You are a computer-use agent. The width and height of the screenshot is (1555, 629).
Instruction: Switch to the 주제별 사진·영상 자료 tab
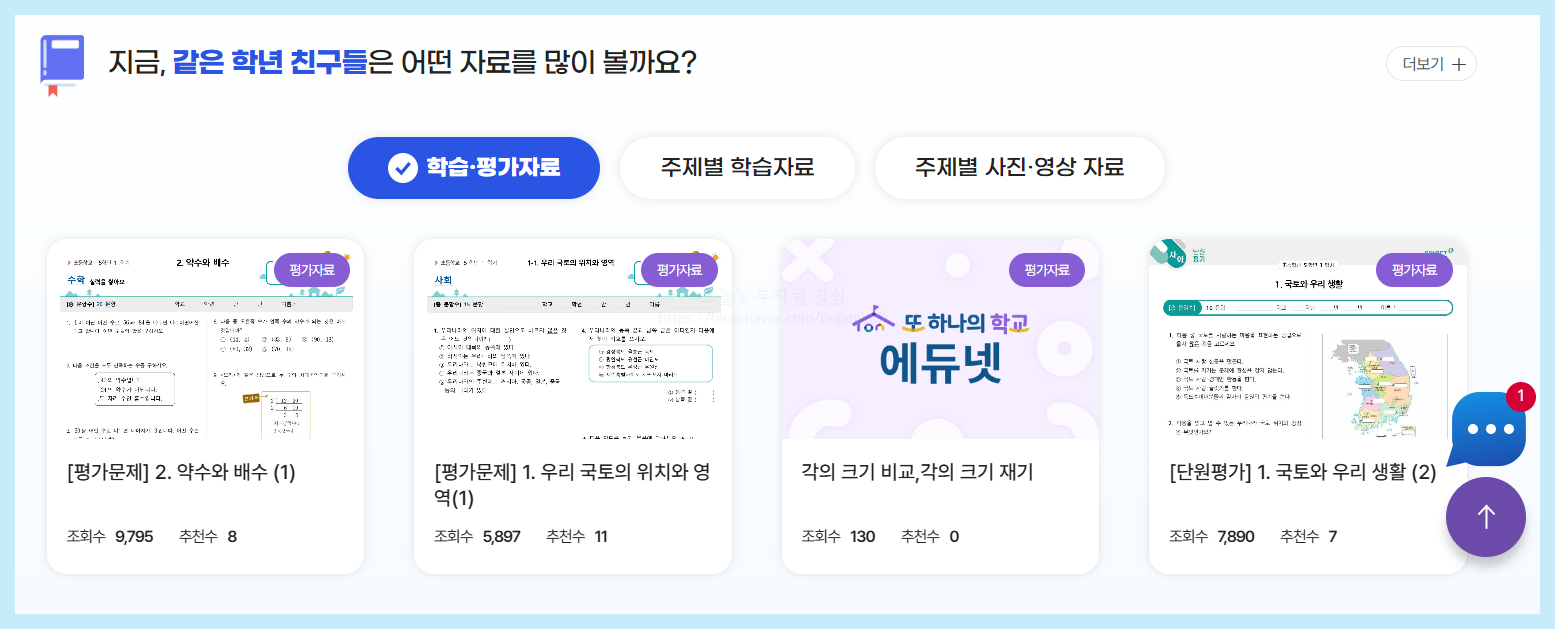1019,168
